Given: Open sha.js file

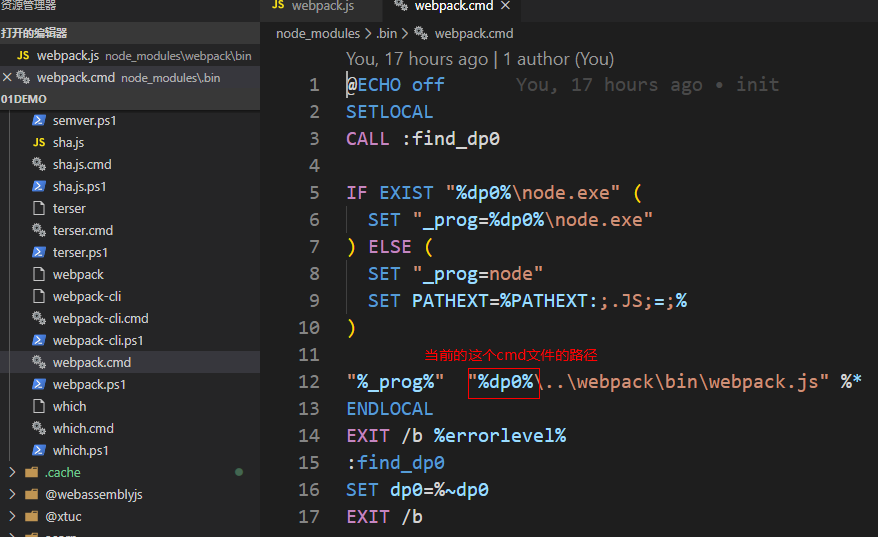Looking at the screenshot, I should pyautogui.click(x=68, y=143).
